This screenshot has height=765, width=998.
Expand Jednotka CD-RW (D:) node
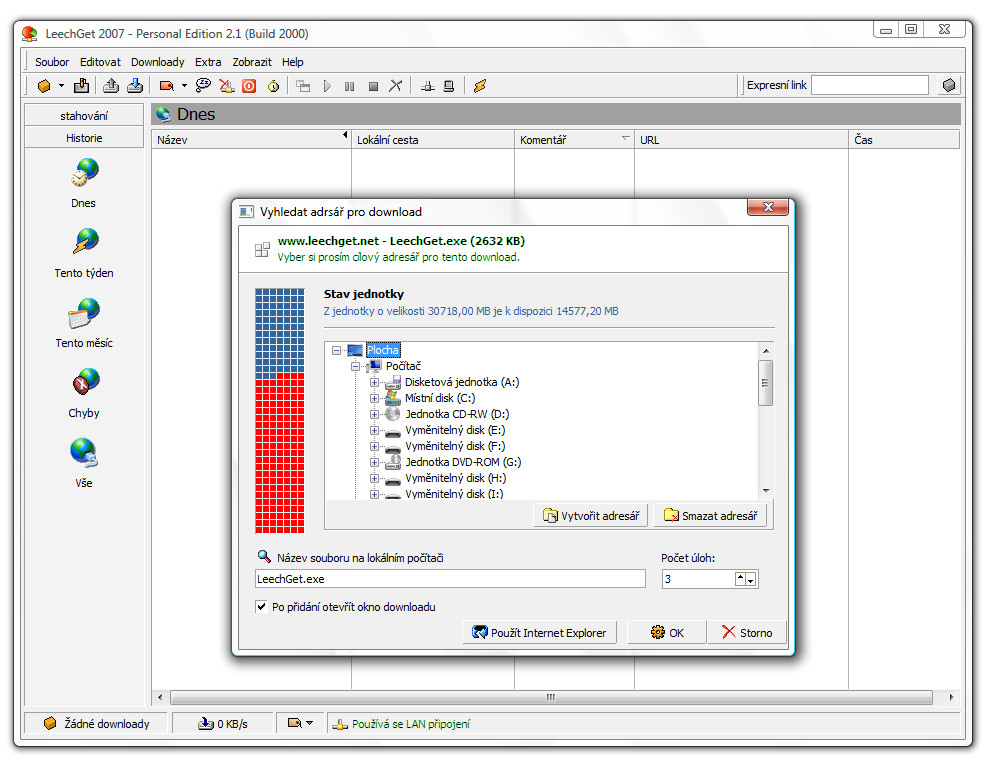click(x=374, y=414)
